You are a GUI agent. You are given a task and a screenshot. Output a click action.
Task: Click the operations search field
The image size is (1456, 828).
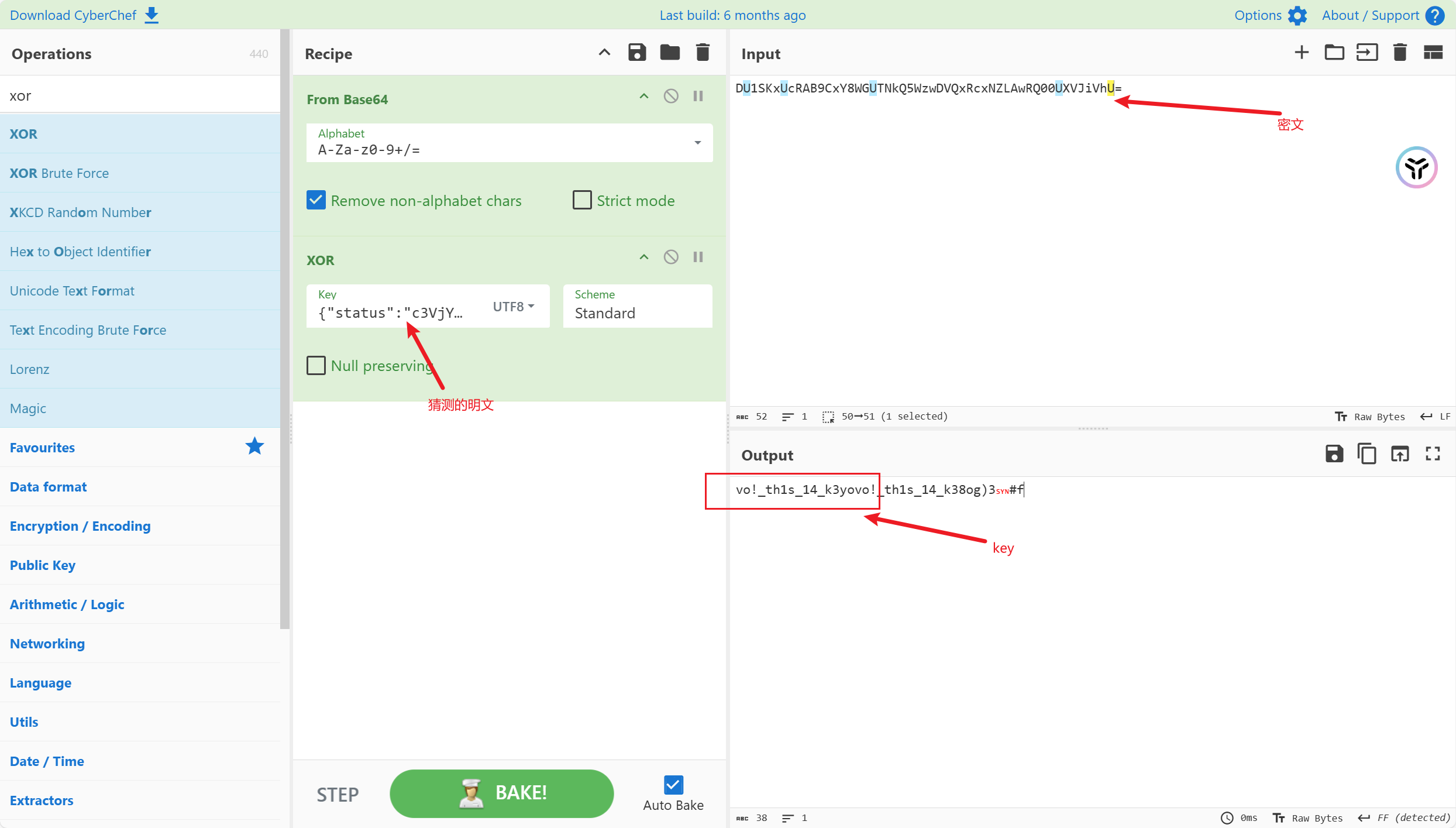(x=140, y=95)
